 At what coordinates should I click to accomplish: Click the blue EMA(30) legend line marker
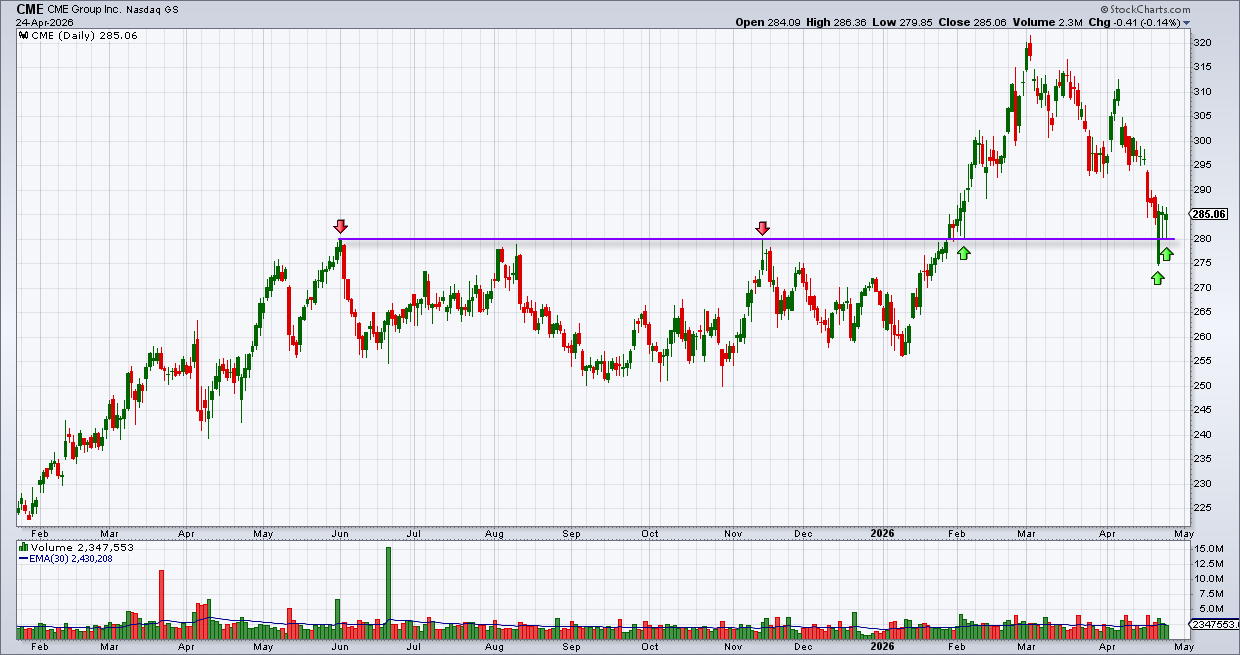(22, 559)
